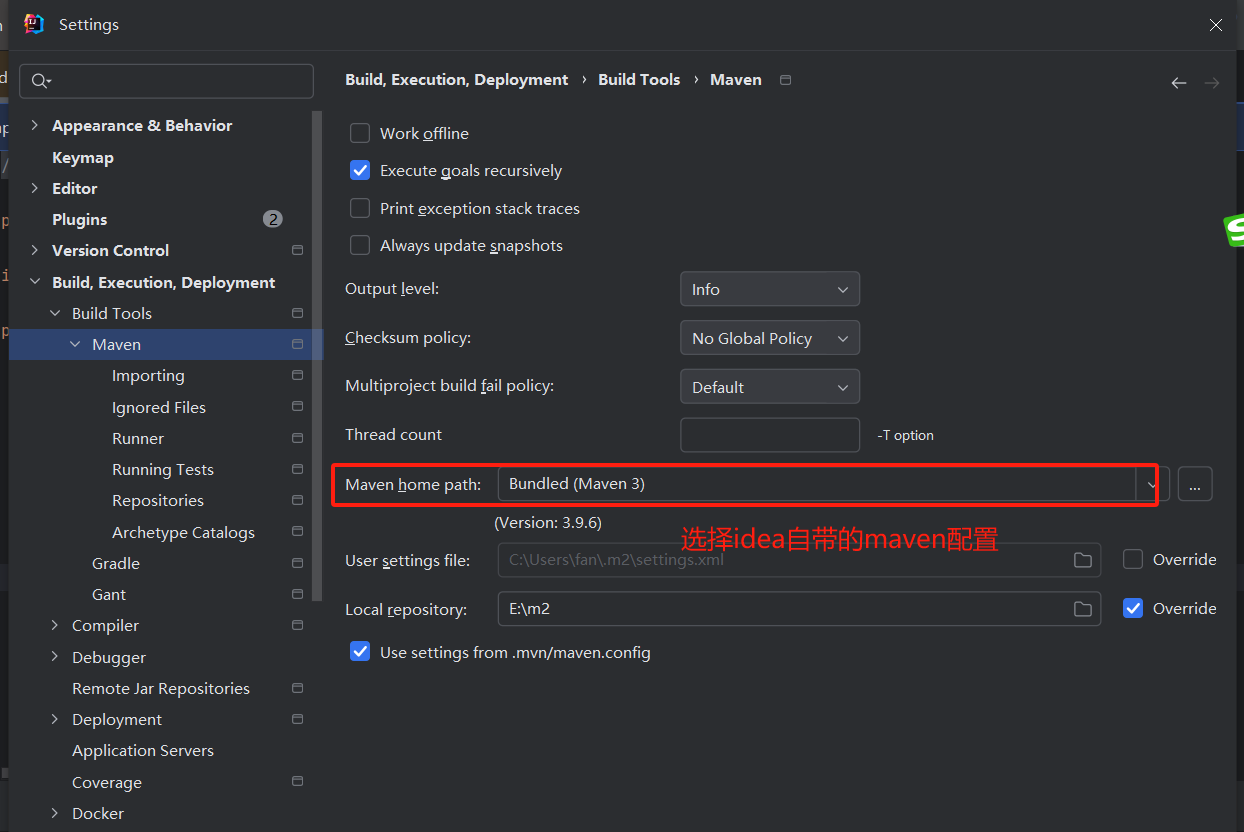Image resolution: width=1244 pixels, height=832 pixels.
Task: Click project icon beside Importing row
Action: (297, 375)
